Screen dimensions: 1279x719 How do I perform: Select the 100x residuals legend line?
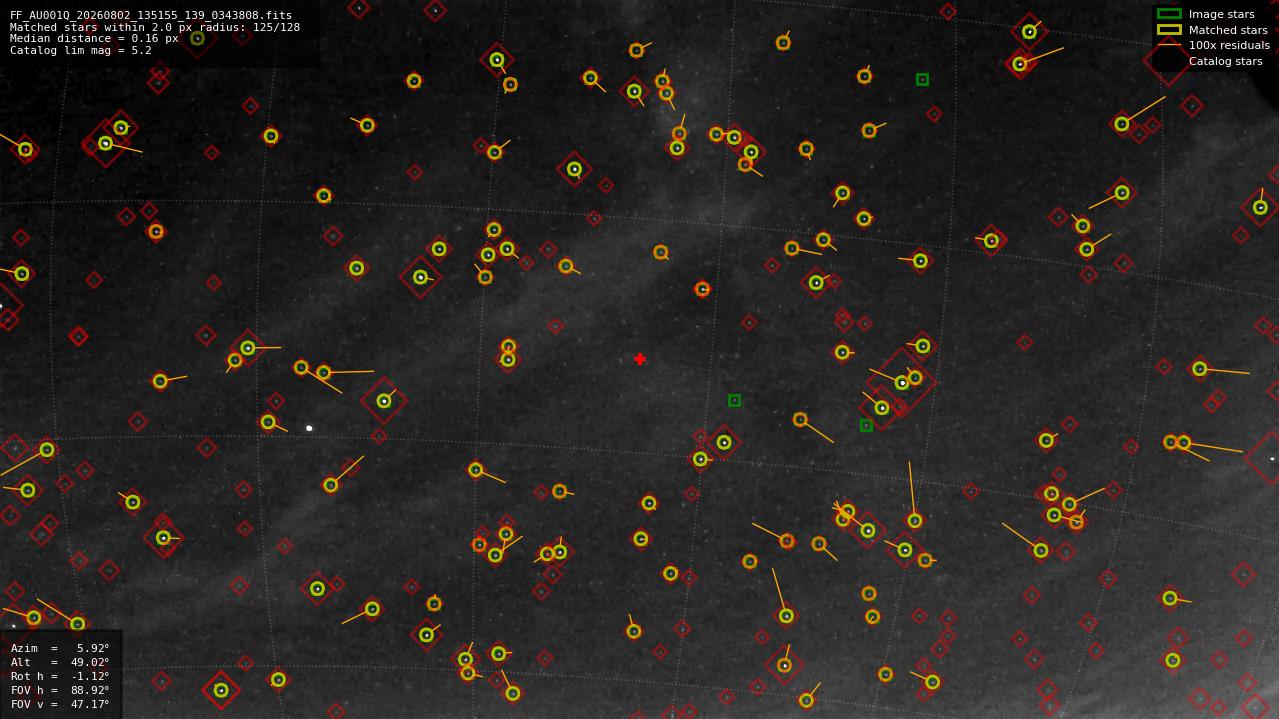(1169, 45)
